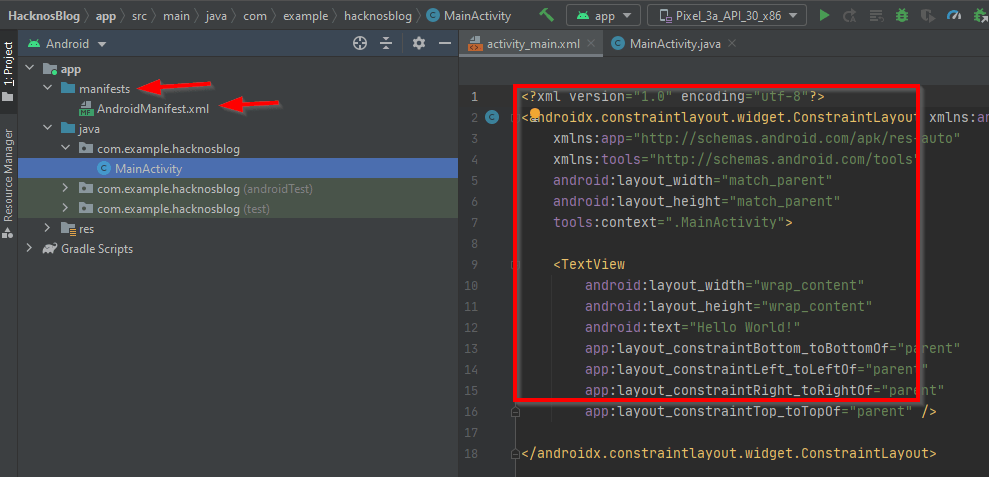The width and height of the screenshot is (989, 477).
Task: Click layout_constraintTop_toTopOf attribute on line 16
Action: pos(748,411)
